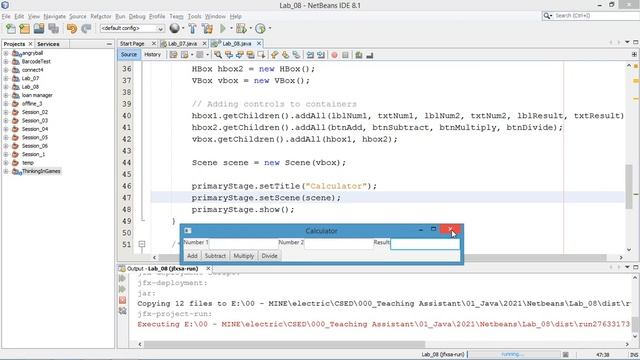Viewport: 640px width, 360px height.
Task: Click the New File toolbar icon
Action: [11, 29]
